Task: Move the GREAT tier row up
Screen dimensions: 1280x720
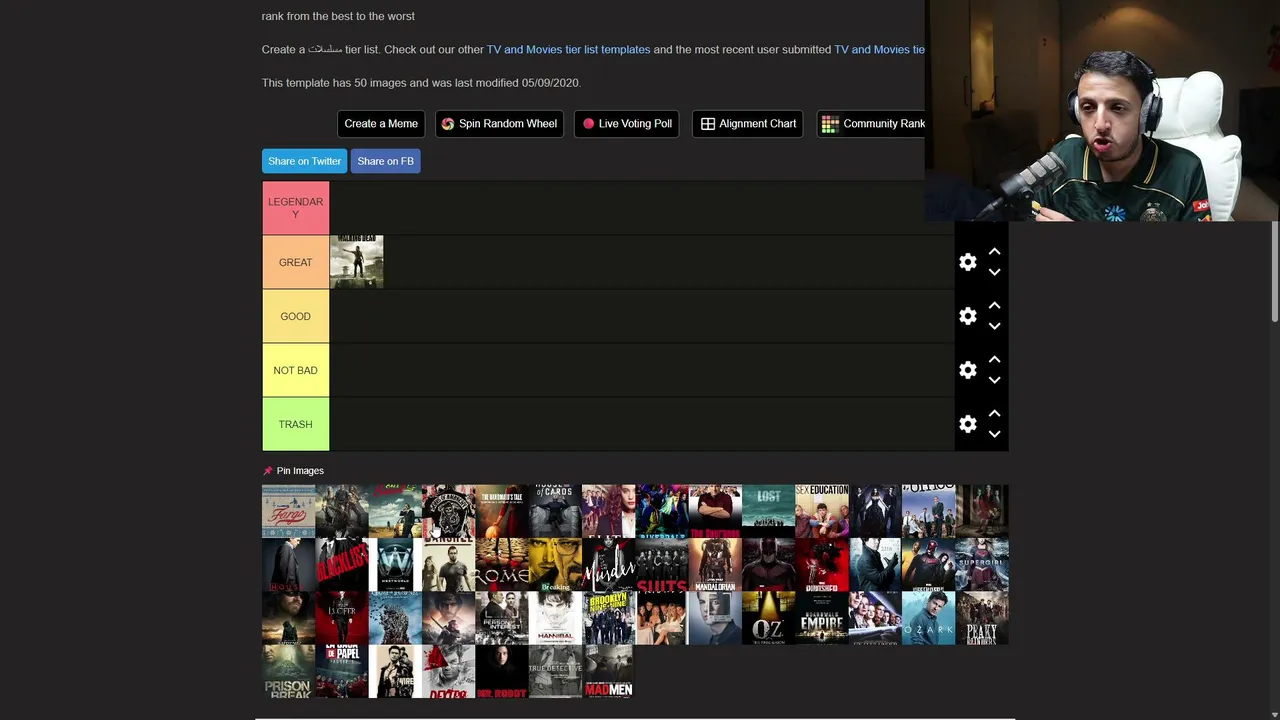Action: coord(994,252)
